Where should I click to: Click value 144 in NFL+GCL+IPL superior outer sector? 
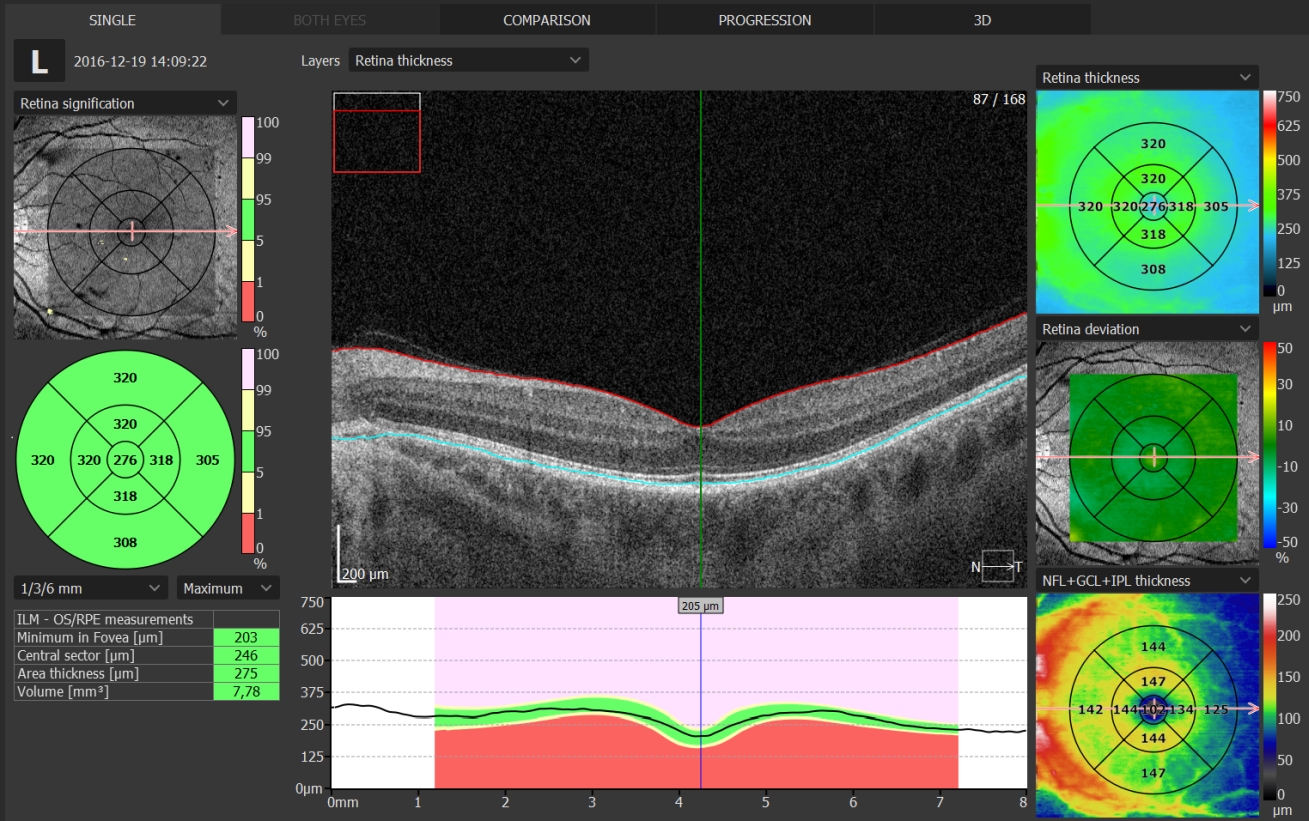click(x=1153, y=647)
